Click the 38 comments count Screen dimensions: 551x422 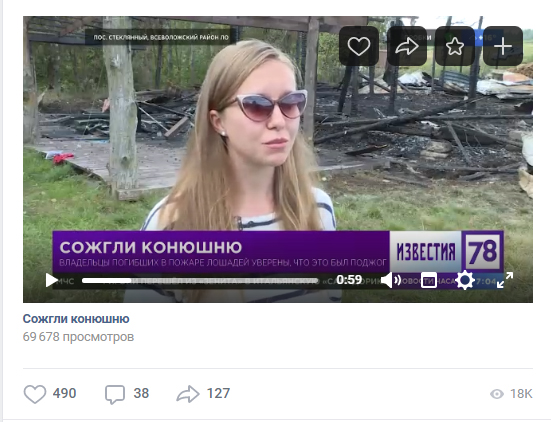pyautogui.click(x=141, y=393)
